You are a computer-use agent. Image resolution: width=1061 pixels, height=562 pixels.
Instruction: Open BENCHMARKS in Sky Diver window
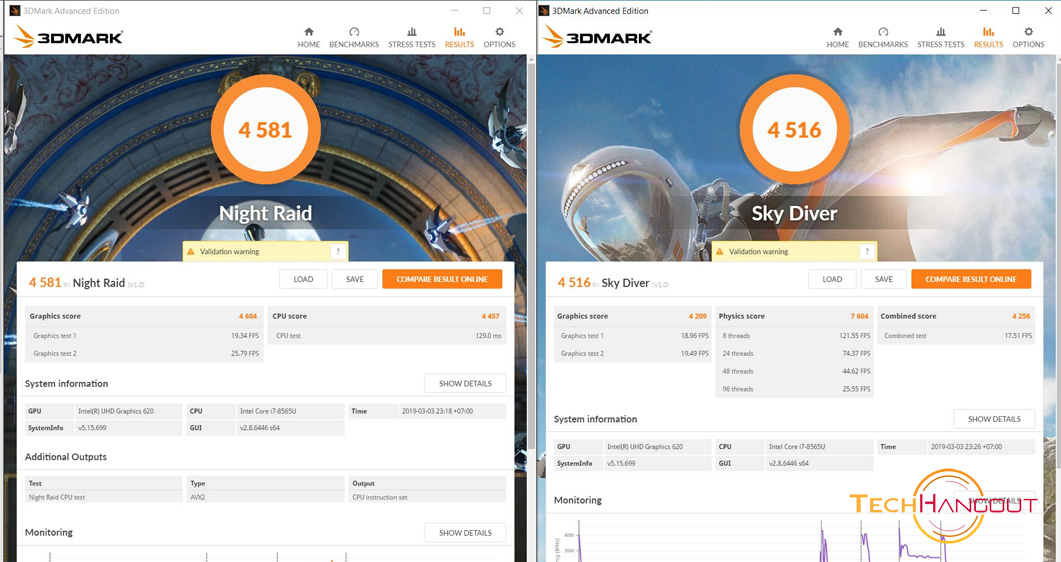[x=883, y=37]
